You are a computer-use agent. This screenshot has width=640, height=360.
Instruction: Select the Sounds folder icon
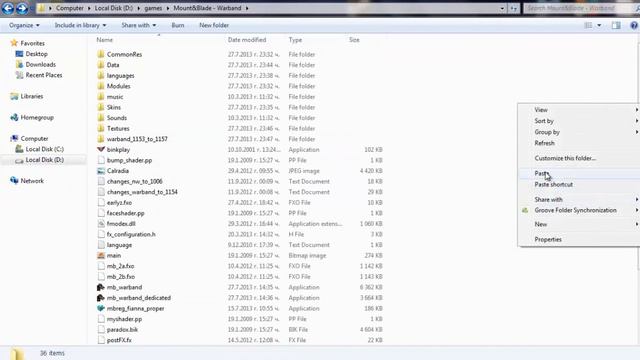101,118
